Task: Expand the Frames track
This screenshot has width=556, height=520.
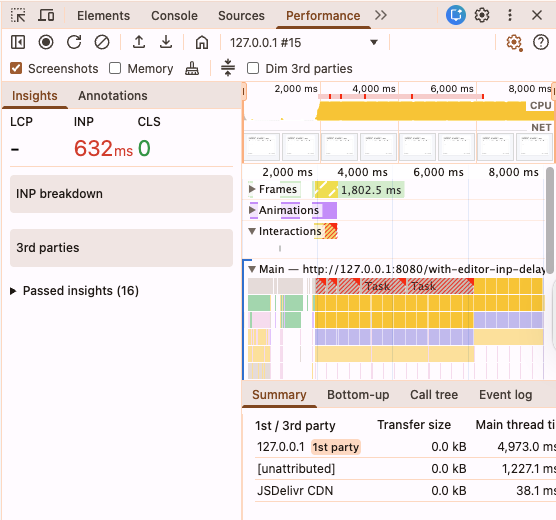Action: [252, 189]
